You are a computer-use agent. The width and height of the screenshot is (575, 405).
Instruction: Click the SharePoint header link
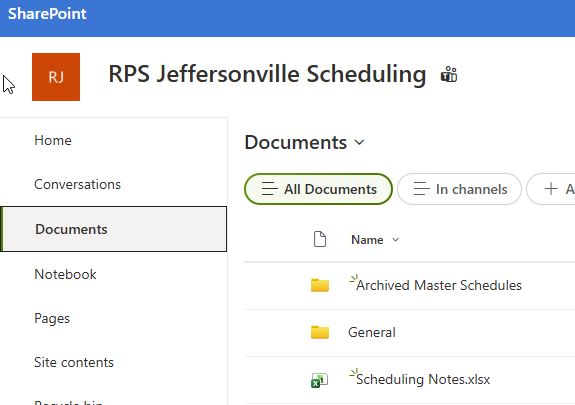[47, 14]
